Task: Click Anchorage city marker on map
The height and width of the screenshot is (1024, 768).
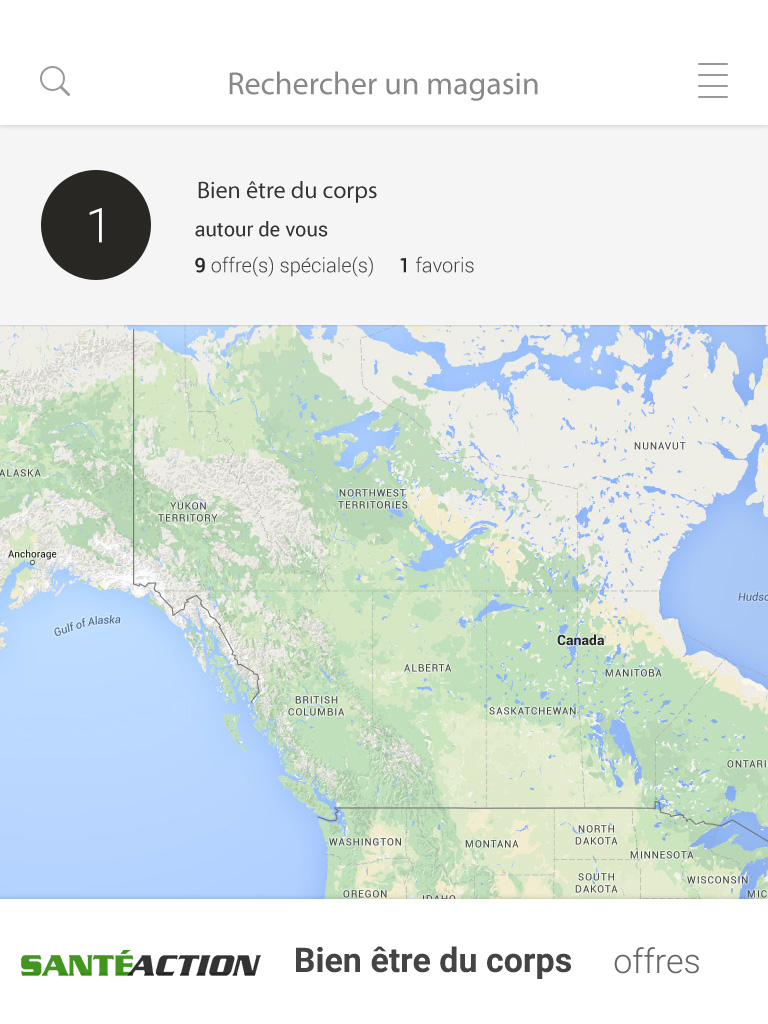Action: 32,563
